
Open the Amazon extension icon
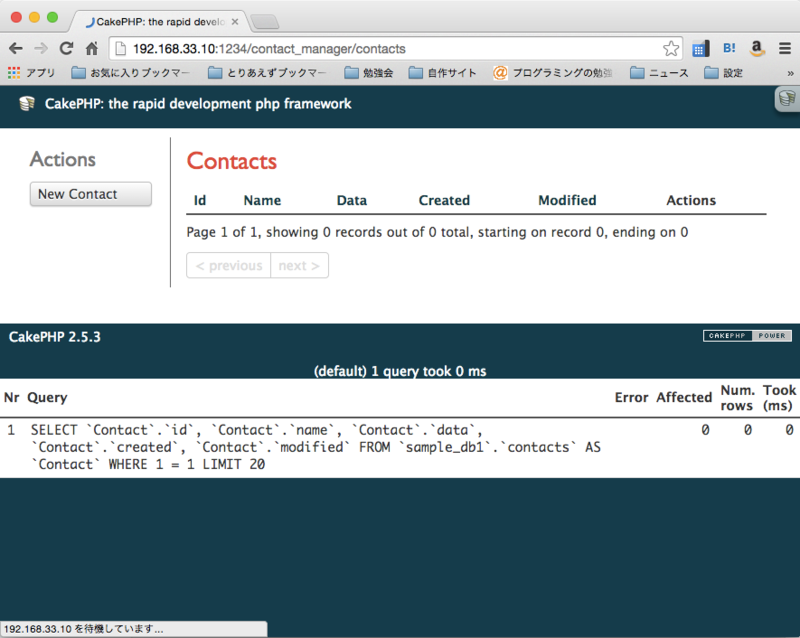click(757, 48)
